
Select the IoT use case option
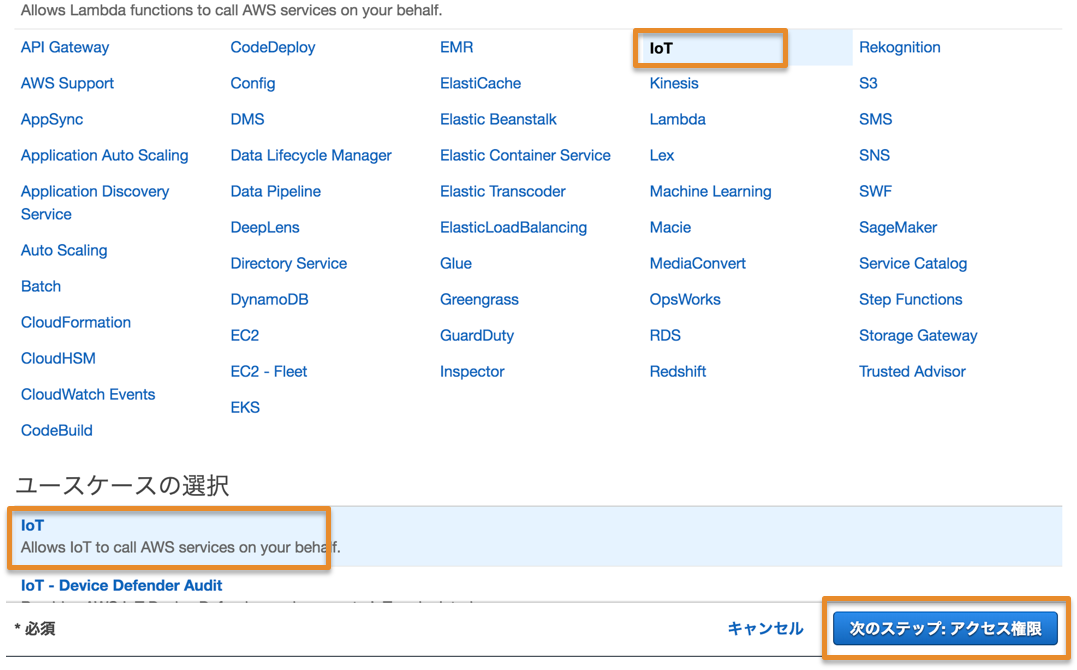tap(538, 537)
